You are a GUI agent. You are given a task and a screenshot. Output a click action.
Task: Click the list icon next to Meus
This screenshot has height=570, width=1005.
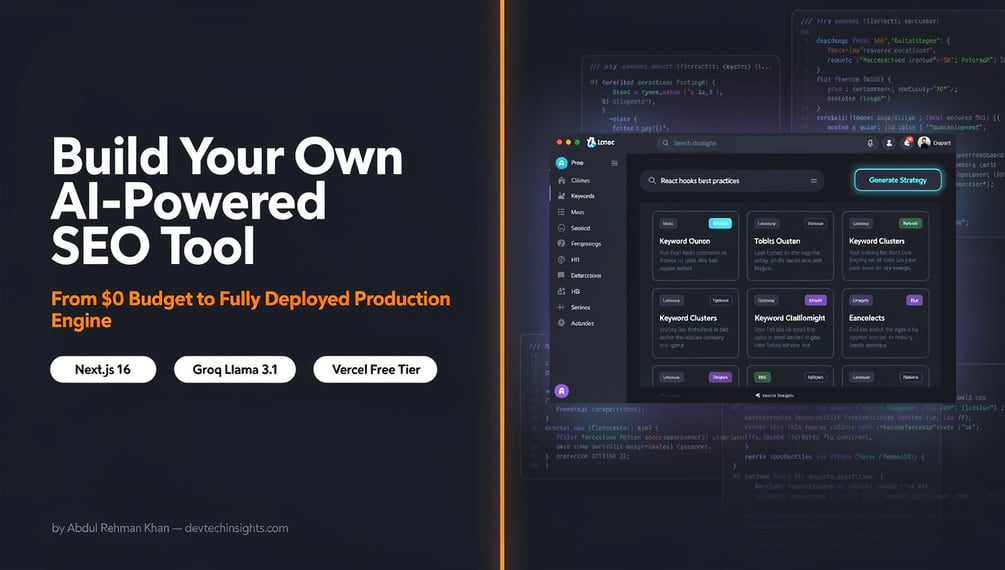click(561, 212)
